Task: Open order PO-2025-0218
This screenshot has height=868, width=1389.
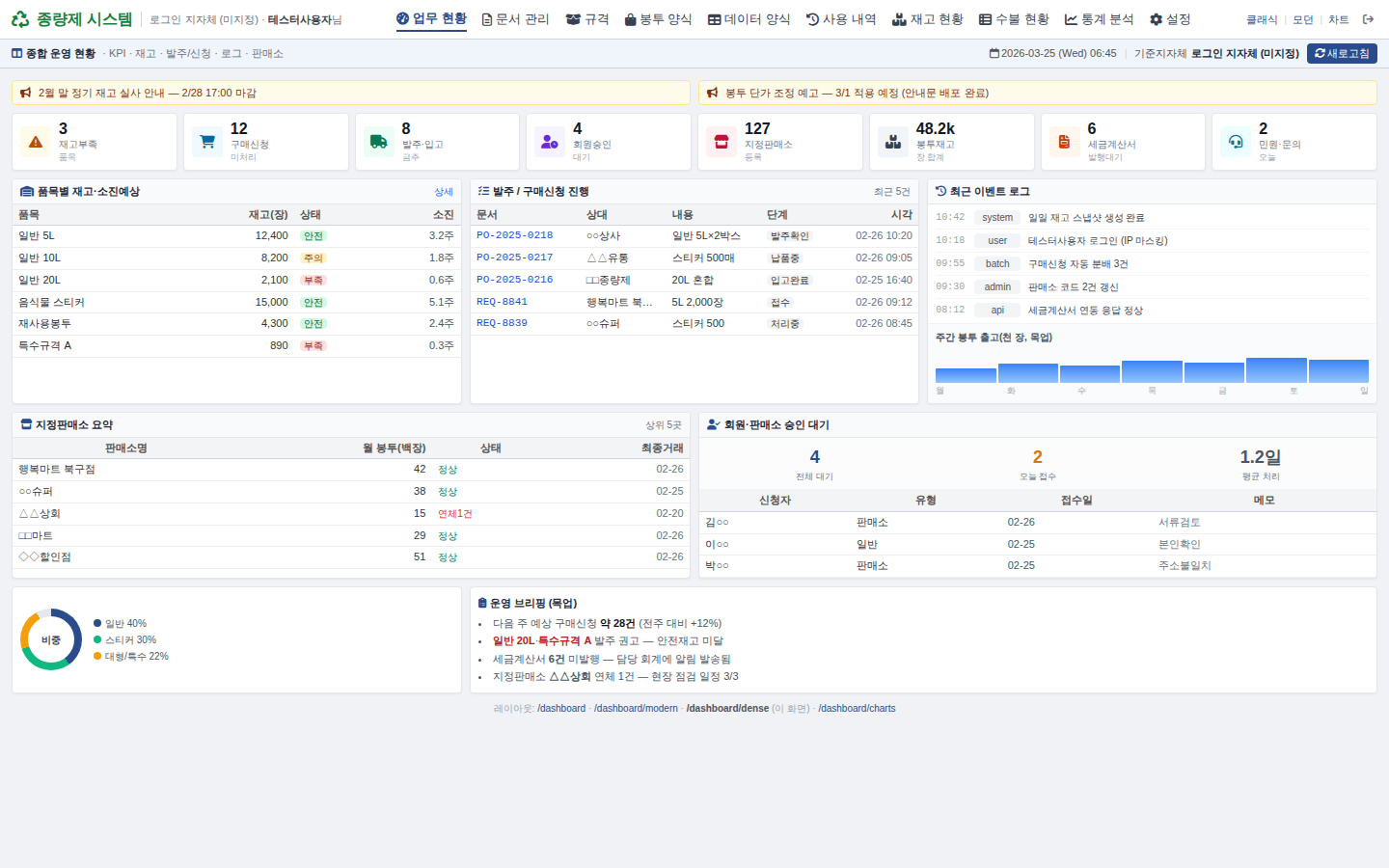Action: click(x=514, y=235)
